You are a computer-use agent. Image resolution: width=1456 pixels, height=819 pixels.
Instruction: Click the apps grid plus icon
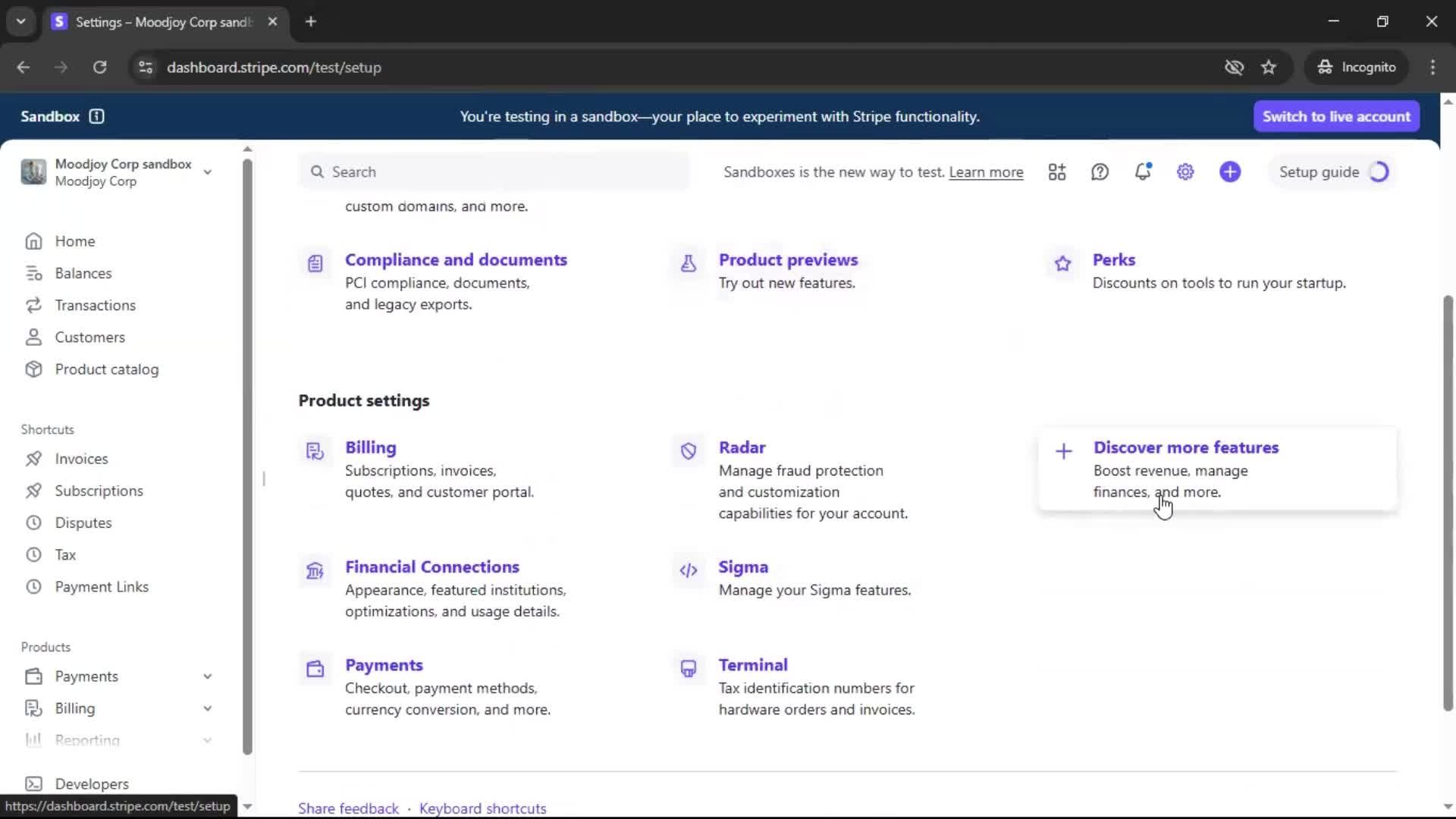coord(1057,172)
